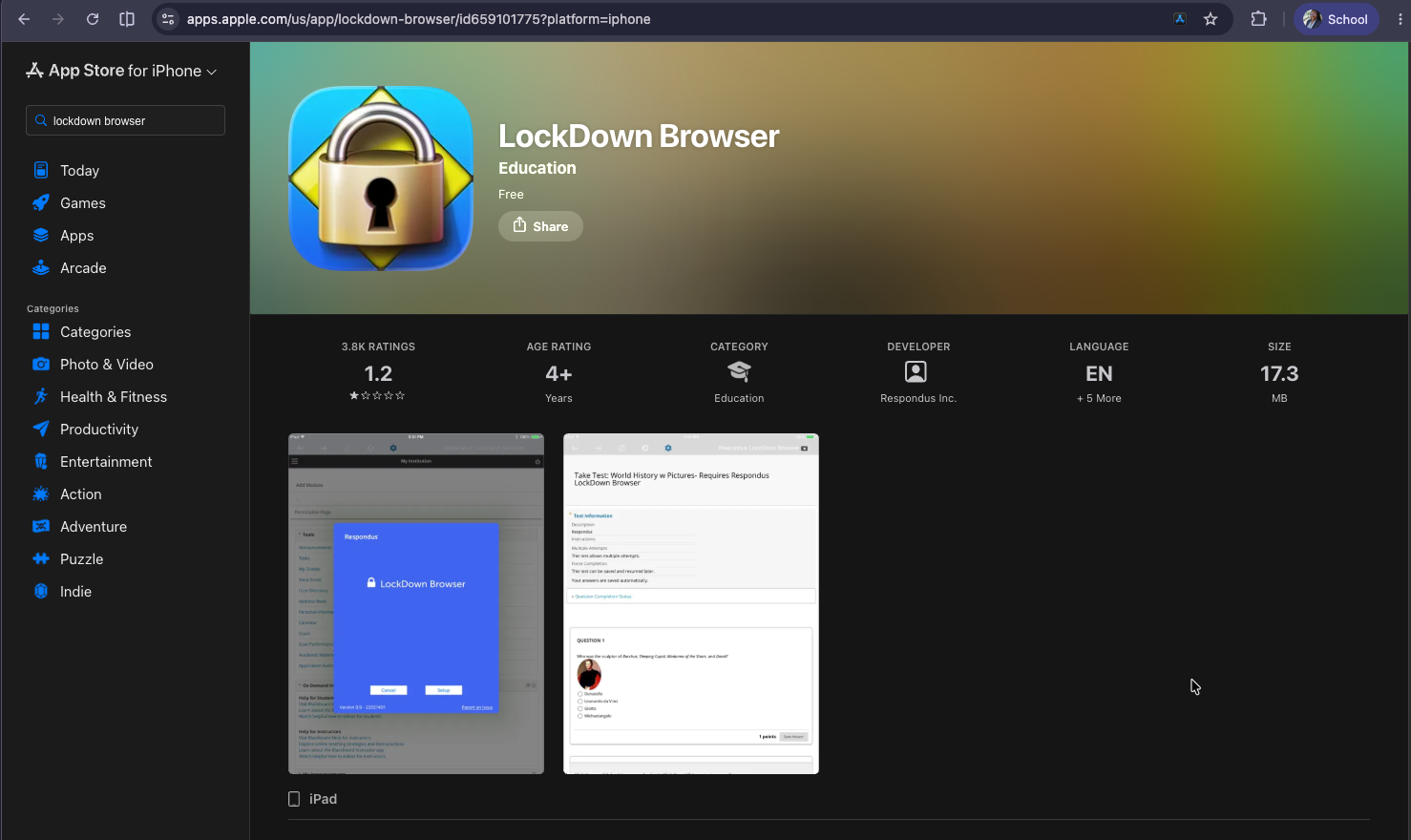Click the Photo & Video camera icon
This screenshot has height=840, width=1411.
pyautogui.click(x=41, y=364)
